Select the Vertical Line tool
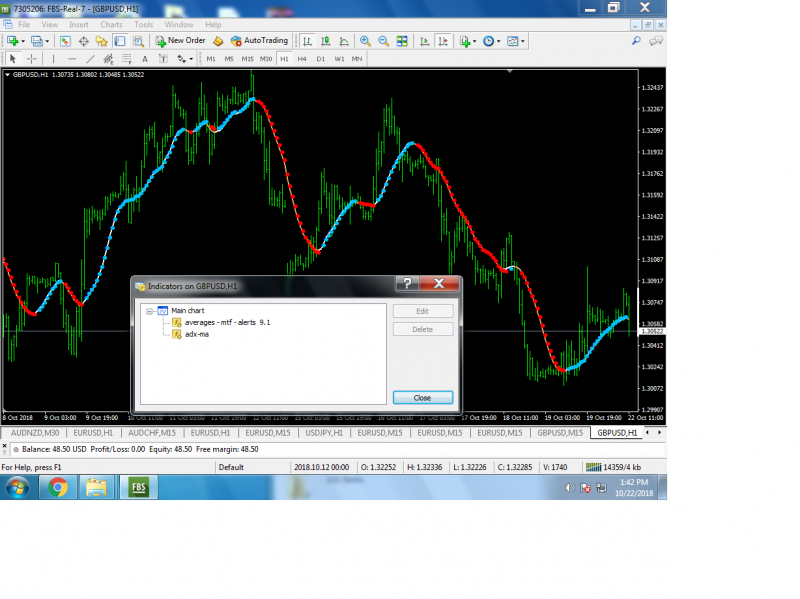This screenshot has height=599, width=800. point(53,59)
